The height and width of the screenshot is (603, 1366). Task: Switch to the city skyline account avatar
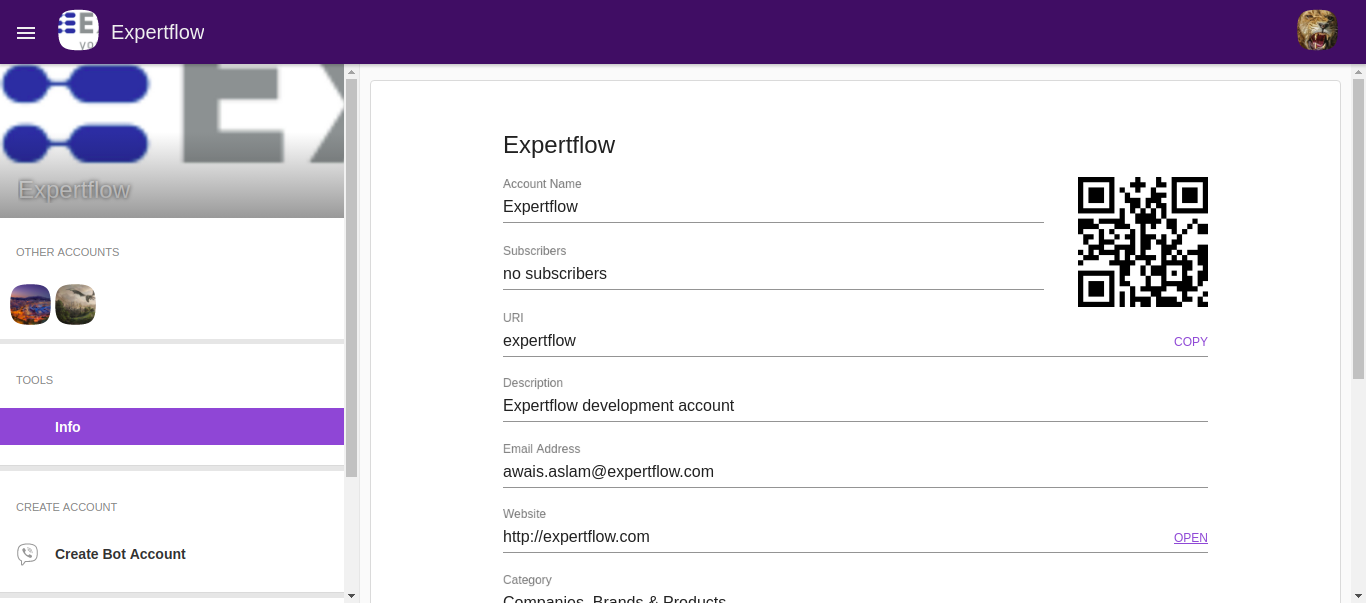30,305
